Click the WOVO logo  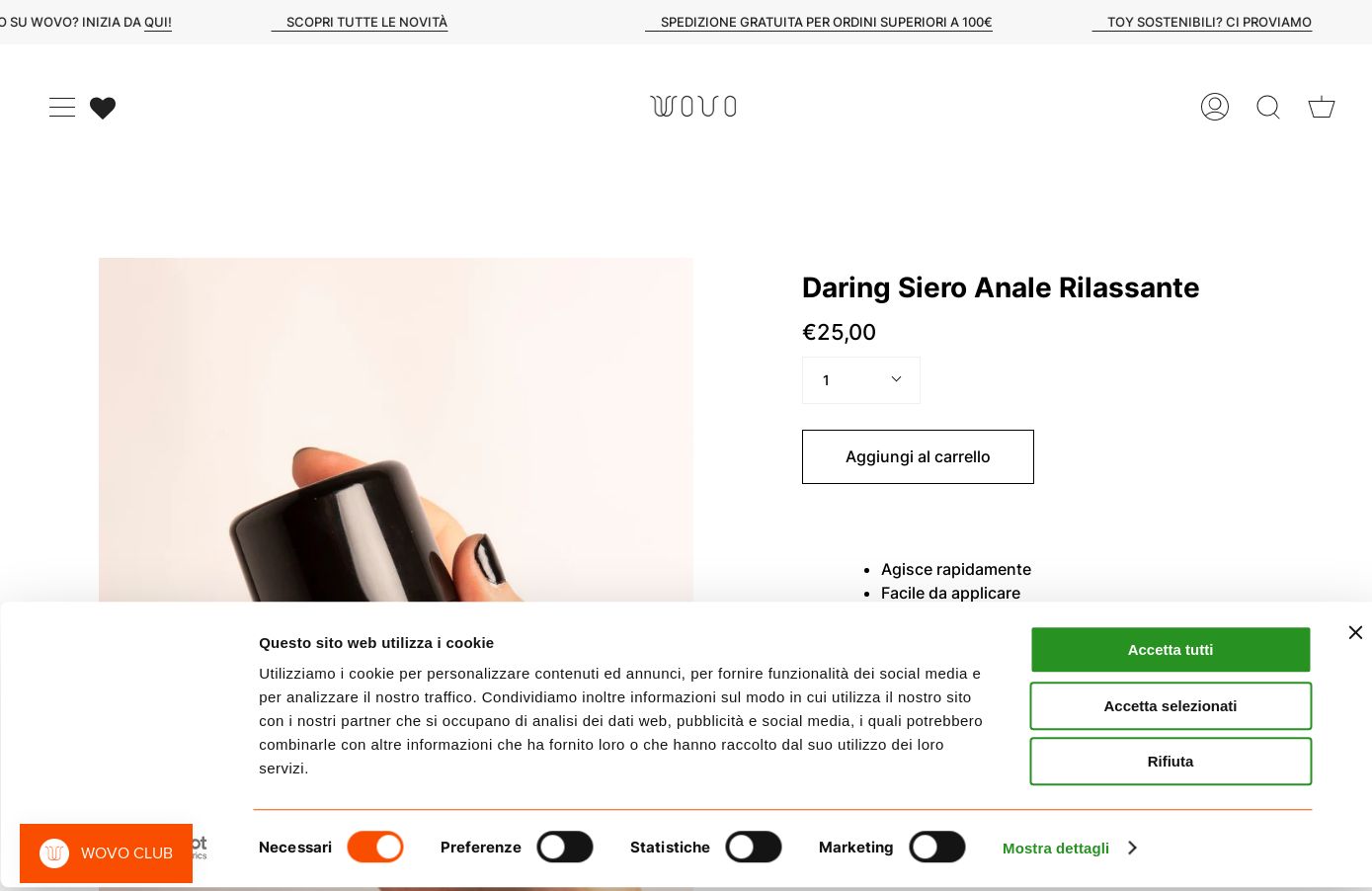(693, 106)
